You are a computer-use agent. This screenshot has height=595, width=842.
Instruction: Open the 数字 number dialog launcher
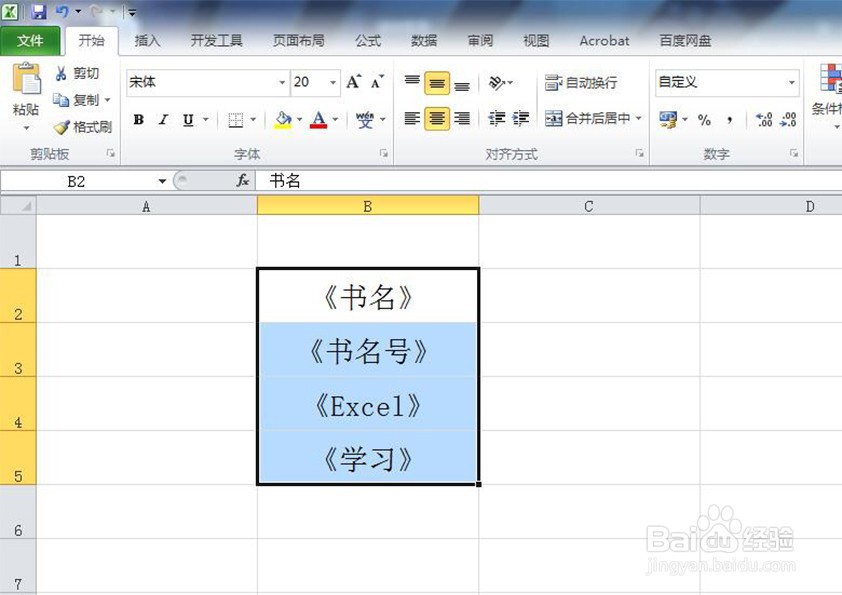[794, 154]
